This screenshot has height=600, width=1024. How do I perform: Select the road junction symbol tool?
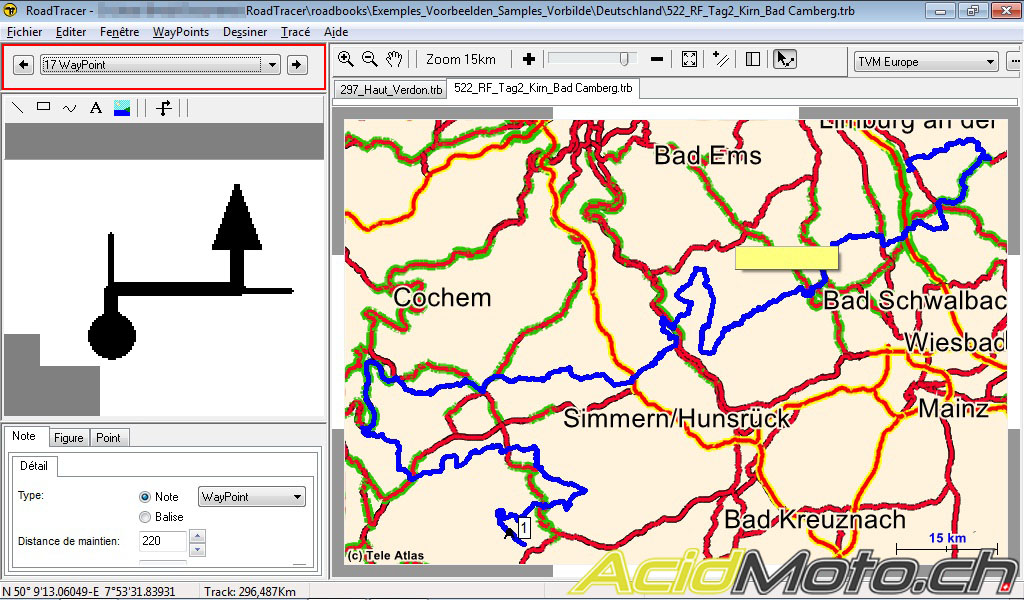pos(164,108)
